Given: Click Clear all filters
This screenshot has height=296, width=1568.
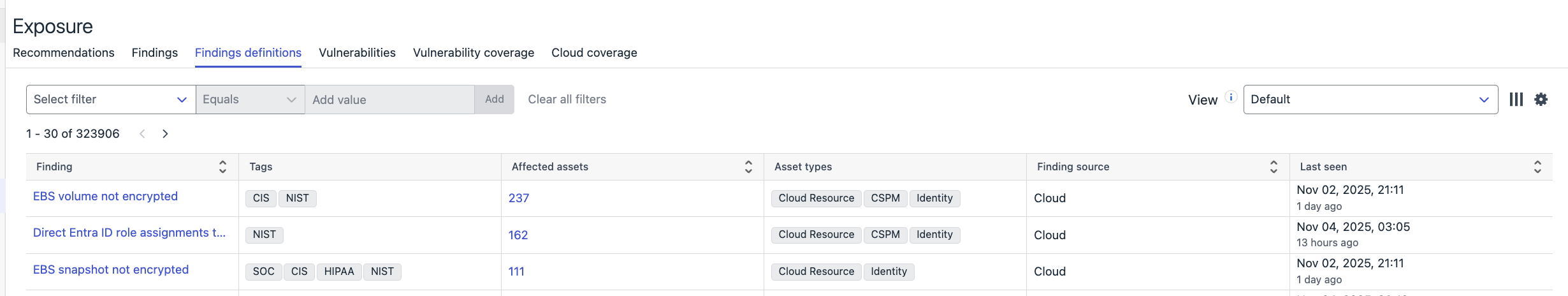Looking at the screenshot, I should 567,100.
